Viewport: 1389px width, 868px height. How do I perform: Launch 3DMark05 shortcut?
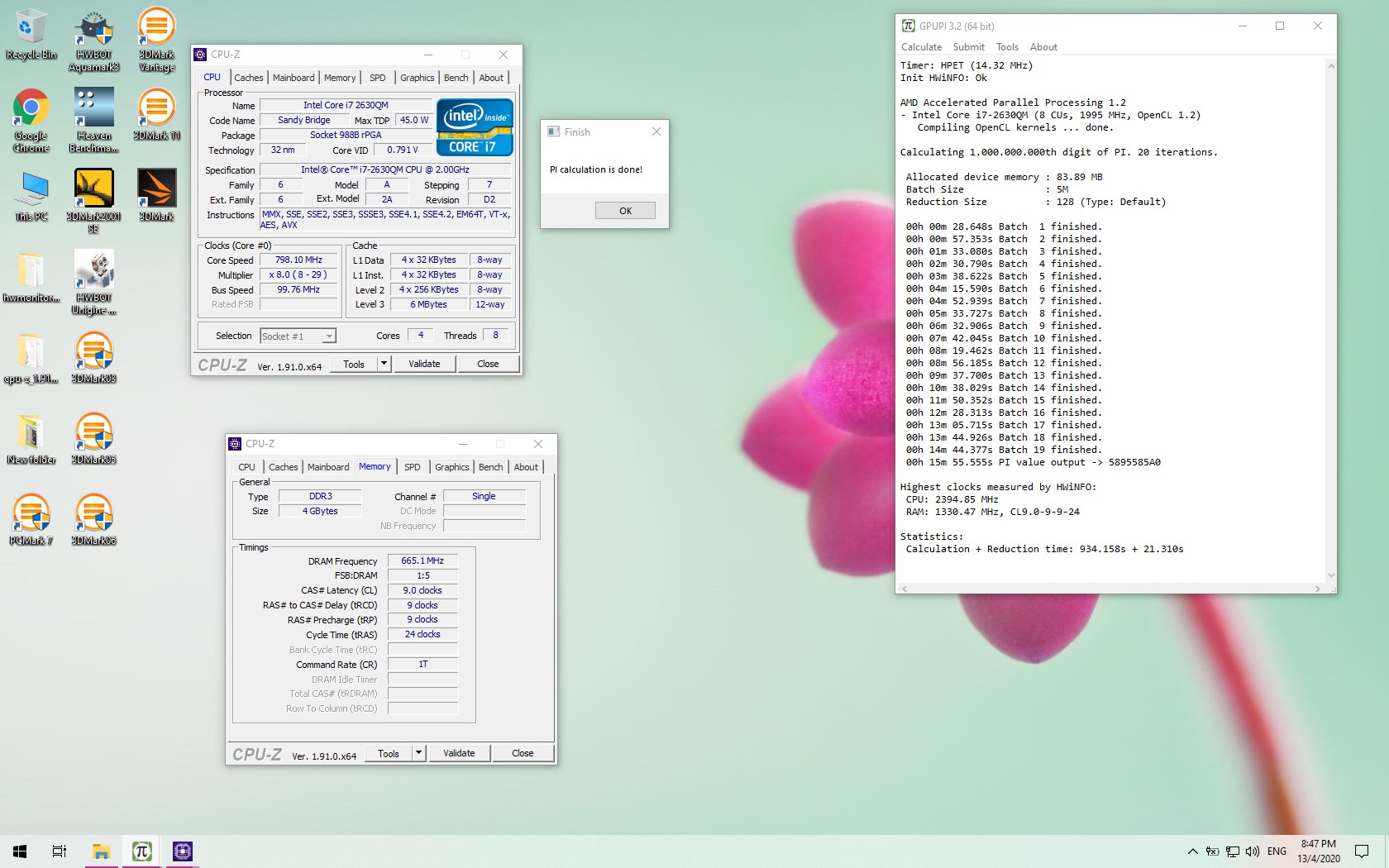(x=93, y=439)
